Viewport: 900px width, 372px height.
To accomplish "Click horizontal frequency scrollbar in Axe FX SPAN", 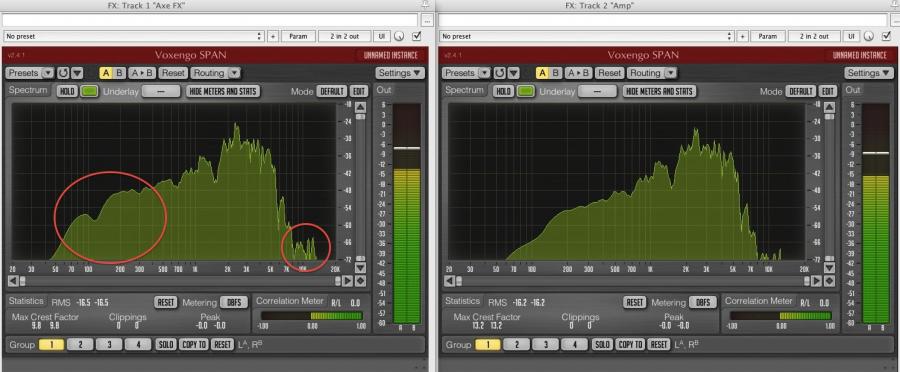I will click(x=180, y=281).
